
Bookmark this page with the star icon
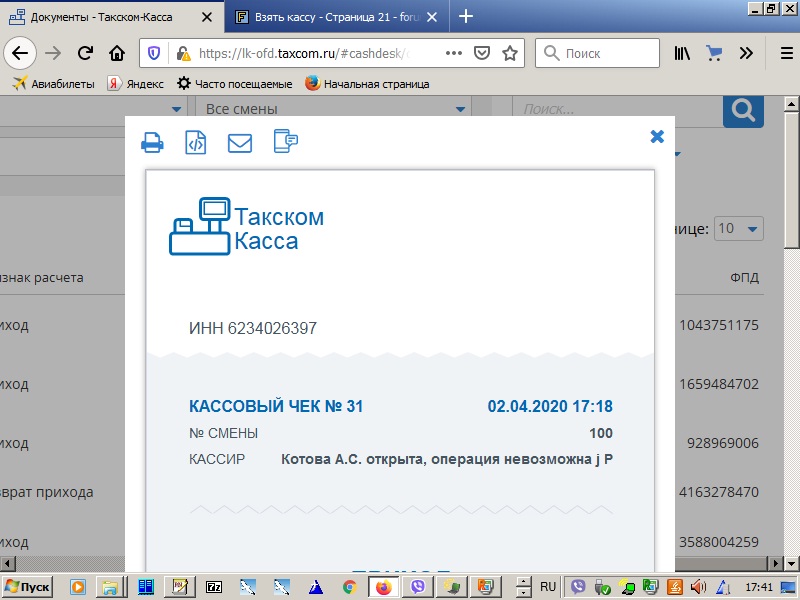(x=509, y=53)
